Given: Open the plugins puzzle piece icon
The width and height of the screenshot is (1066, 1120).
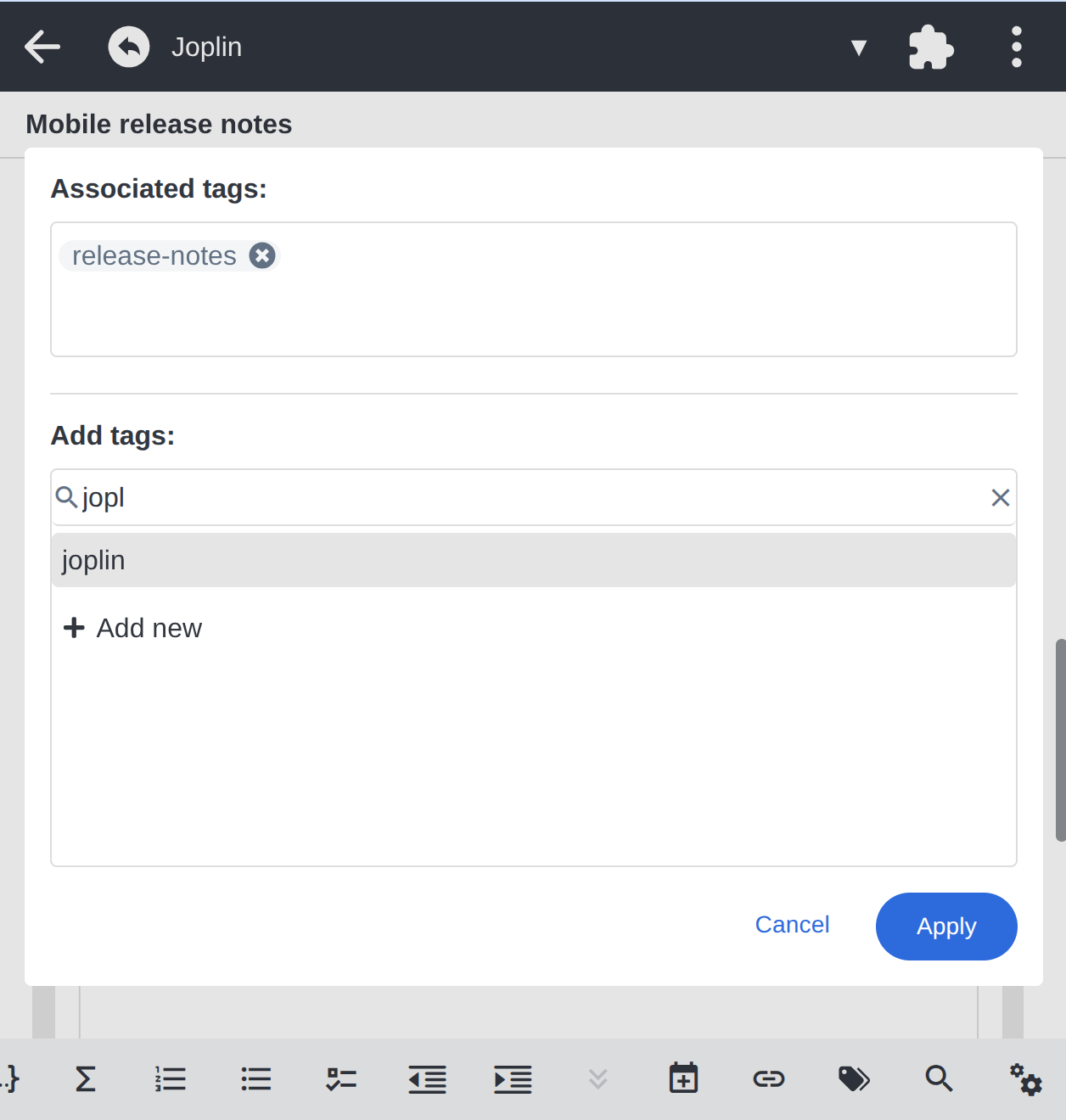Looking at the screenshot, I should click(931, 48).
